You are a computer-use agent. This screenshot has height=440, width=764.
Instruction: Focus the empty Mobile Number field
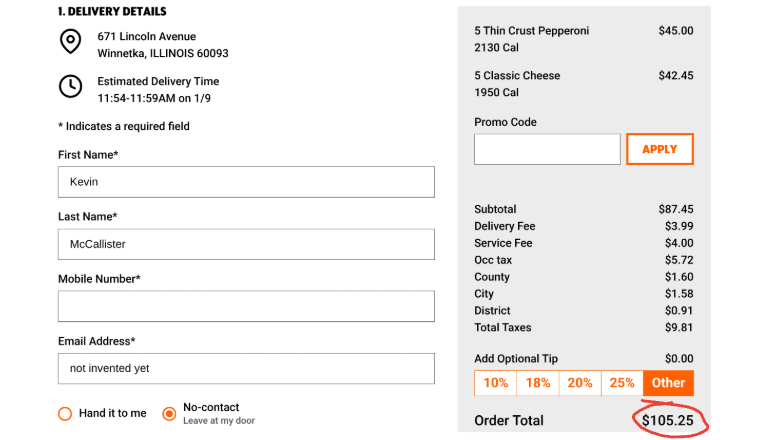click(x=246, y=306)
